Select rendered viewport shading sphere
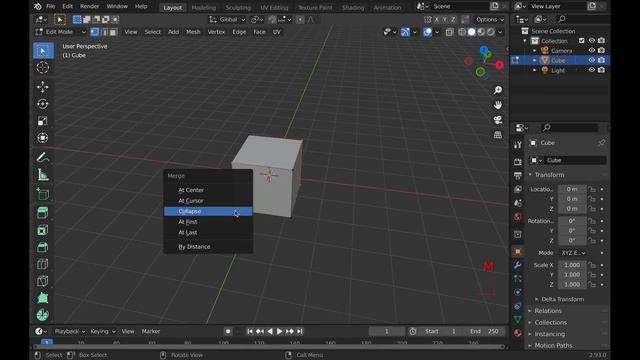This screenshot has width=640, height=360. 491,32
